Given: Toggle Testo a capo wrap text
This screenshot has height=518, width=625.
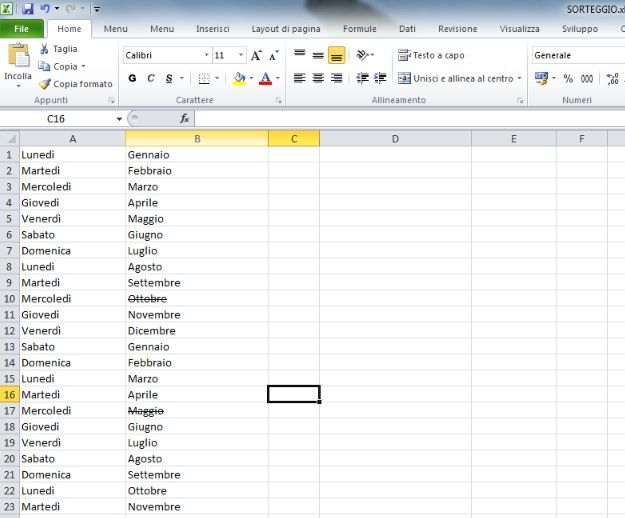Looking at the screenshot, I should pyautogui.click(x=431, y=55).
